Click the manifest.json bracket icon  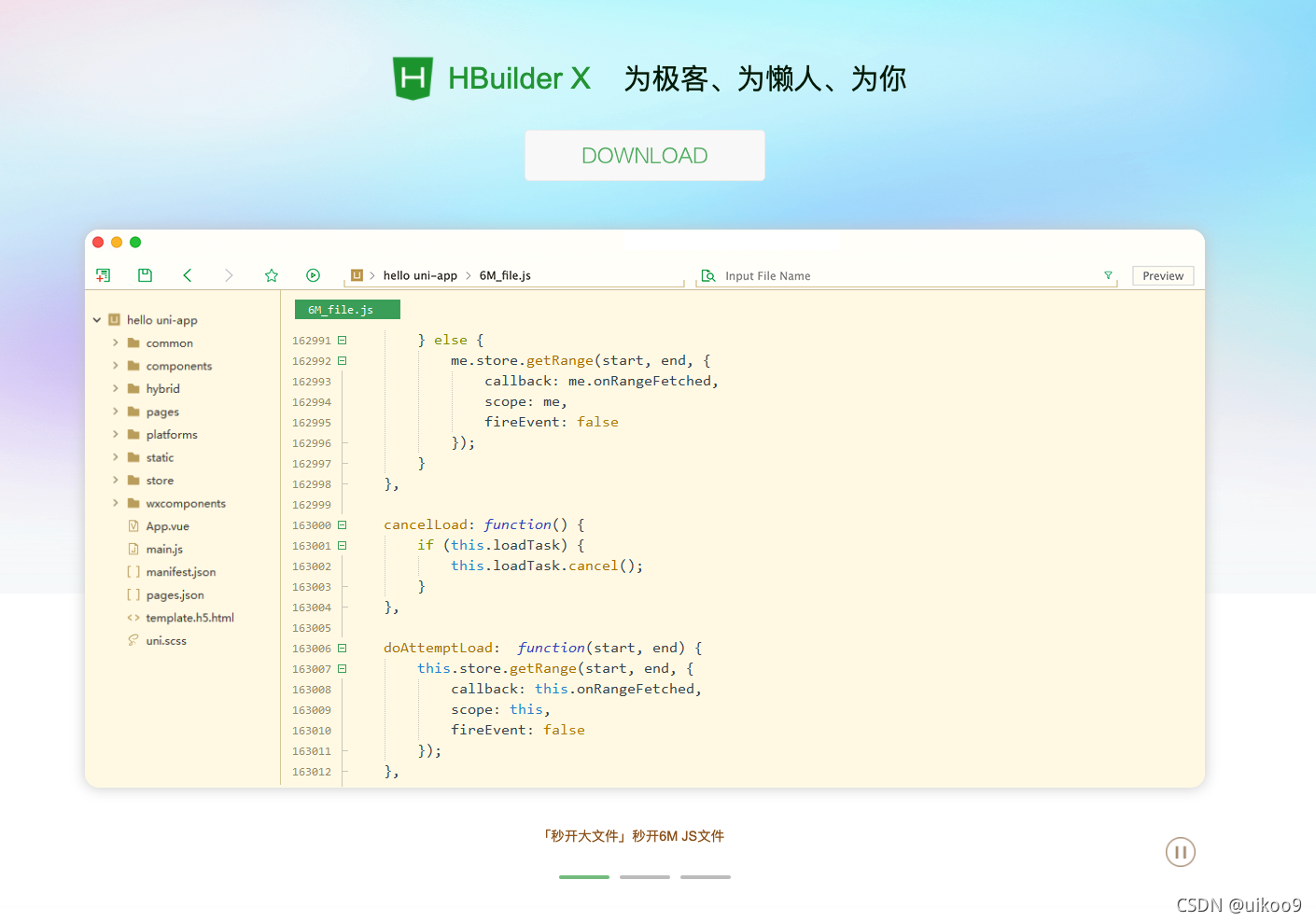pos(133,572)
